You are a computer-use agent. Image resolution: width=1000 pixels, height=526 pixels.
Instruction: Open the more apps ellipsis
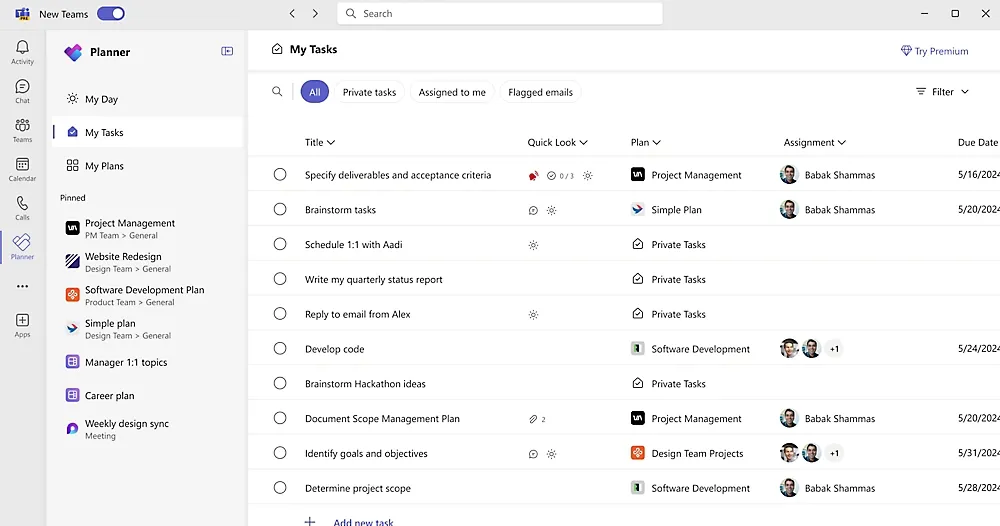(22, 286)
